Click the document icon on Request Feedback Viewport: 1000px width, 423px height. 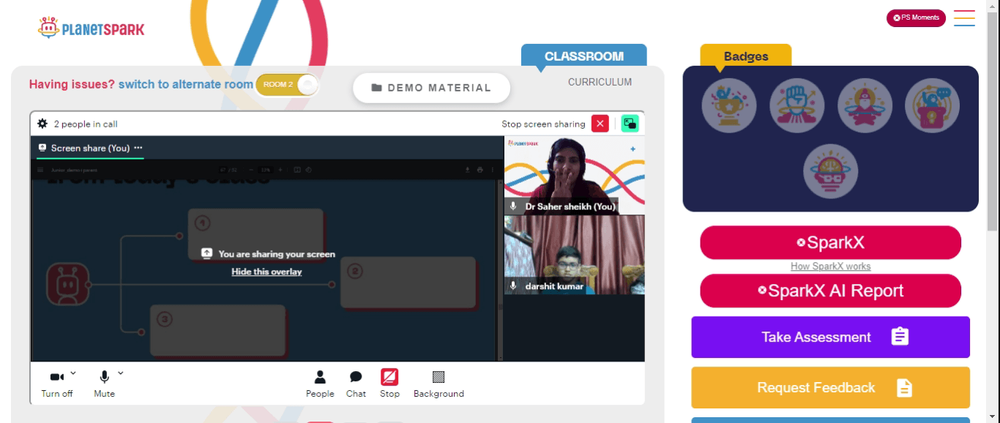point(904,387)
